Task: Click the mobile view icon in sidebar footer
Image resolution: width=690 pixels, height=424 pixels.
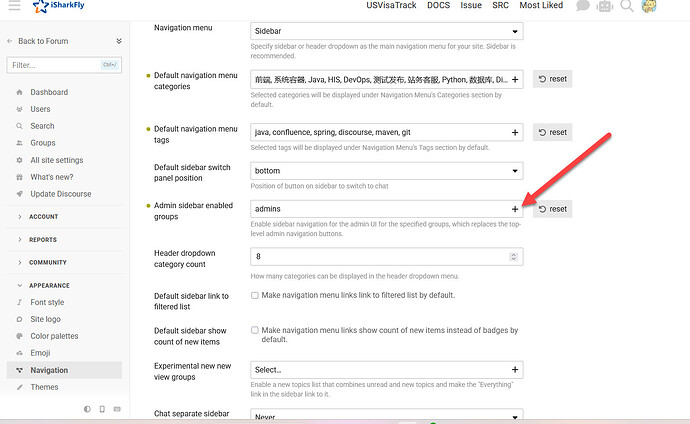Action: click(x=102, y=409)
